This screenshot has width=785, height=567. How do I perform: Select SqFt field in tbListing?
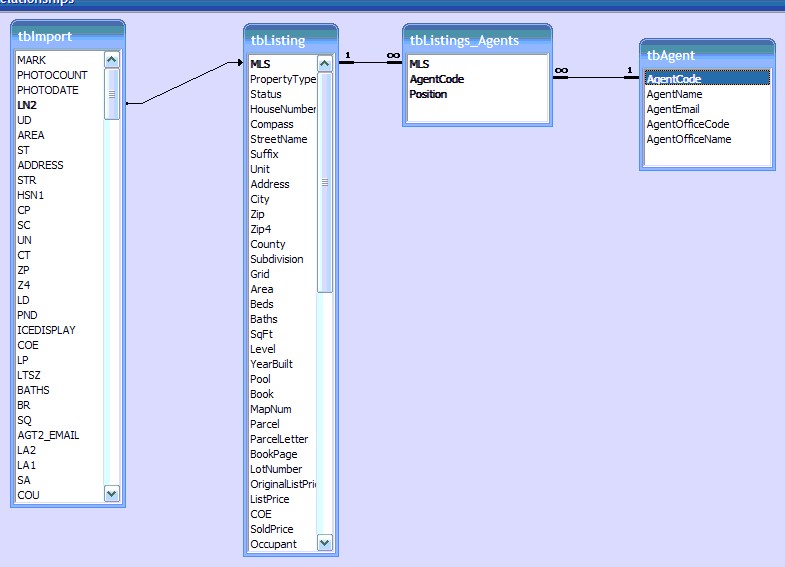[261, 334]
